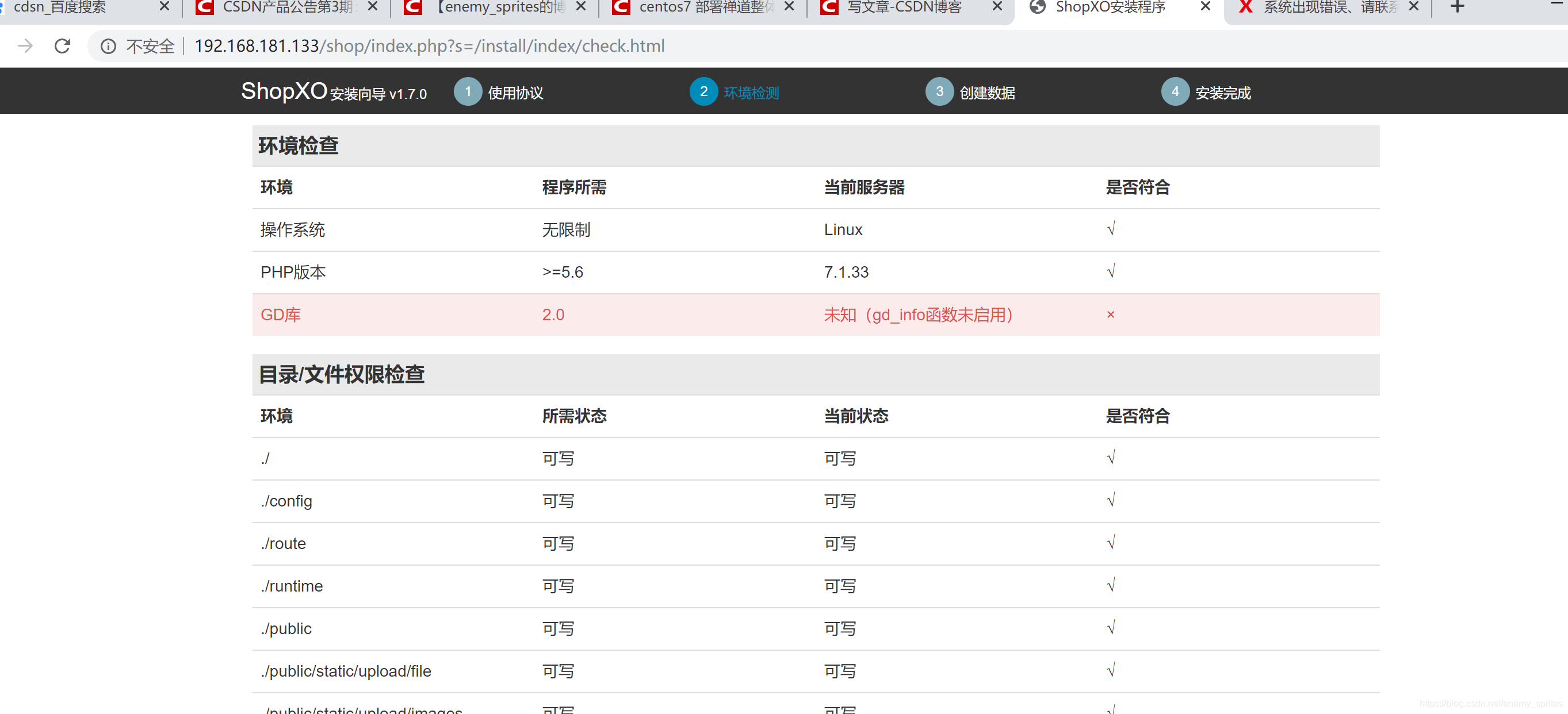
Task: Click the 创建数据 step label
Action: [987, 93]
